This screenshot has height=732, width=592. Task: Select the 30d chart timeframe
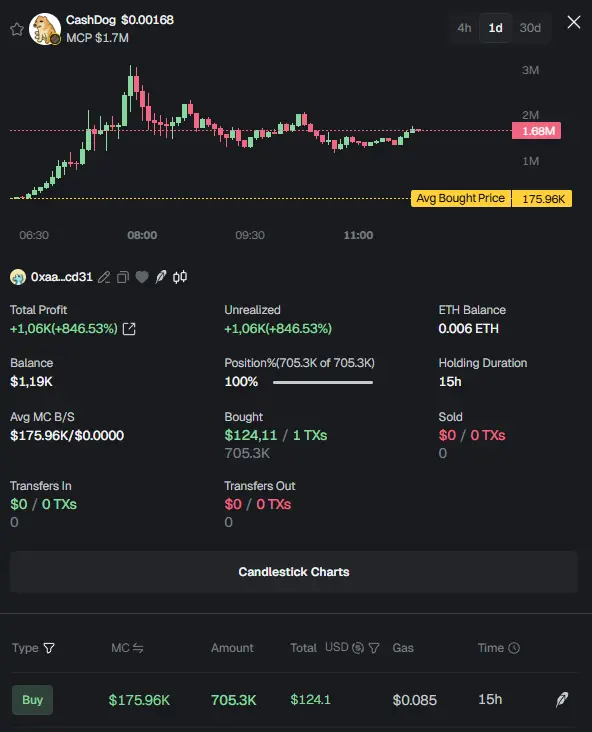click(530, 28)
